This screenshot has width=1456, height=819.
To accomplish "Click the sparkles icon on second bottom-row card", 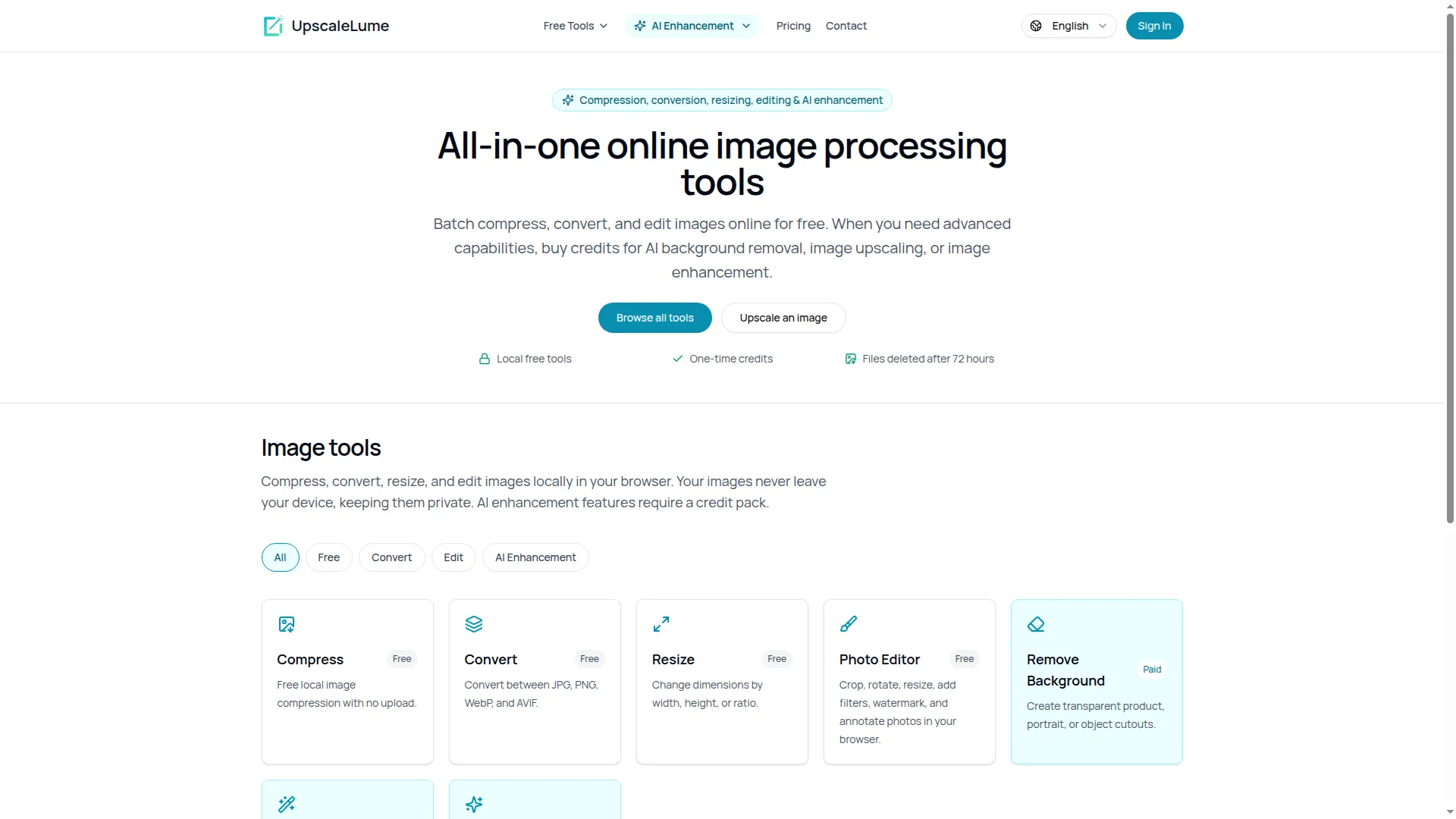I will 474,805.
